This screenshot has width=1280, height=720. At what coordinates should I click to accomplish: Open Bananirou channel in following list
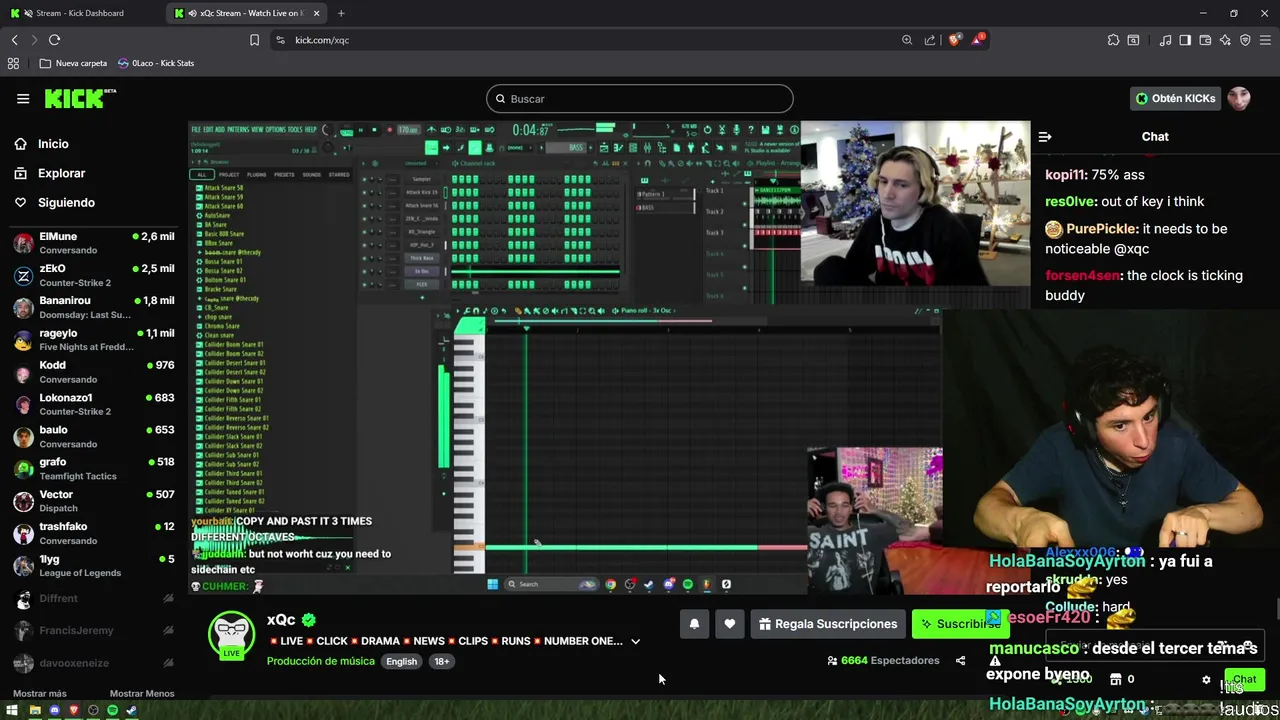coord(94,307)
